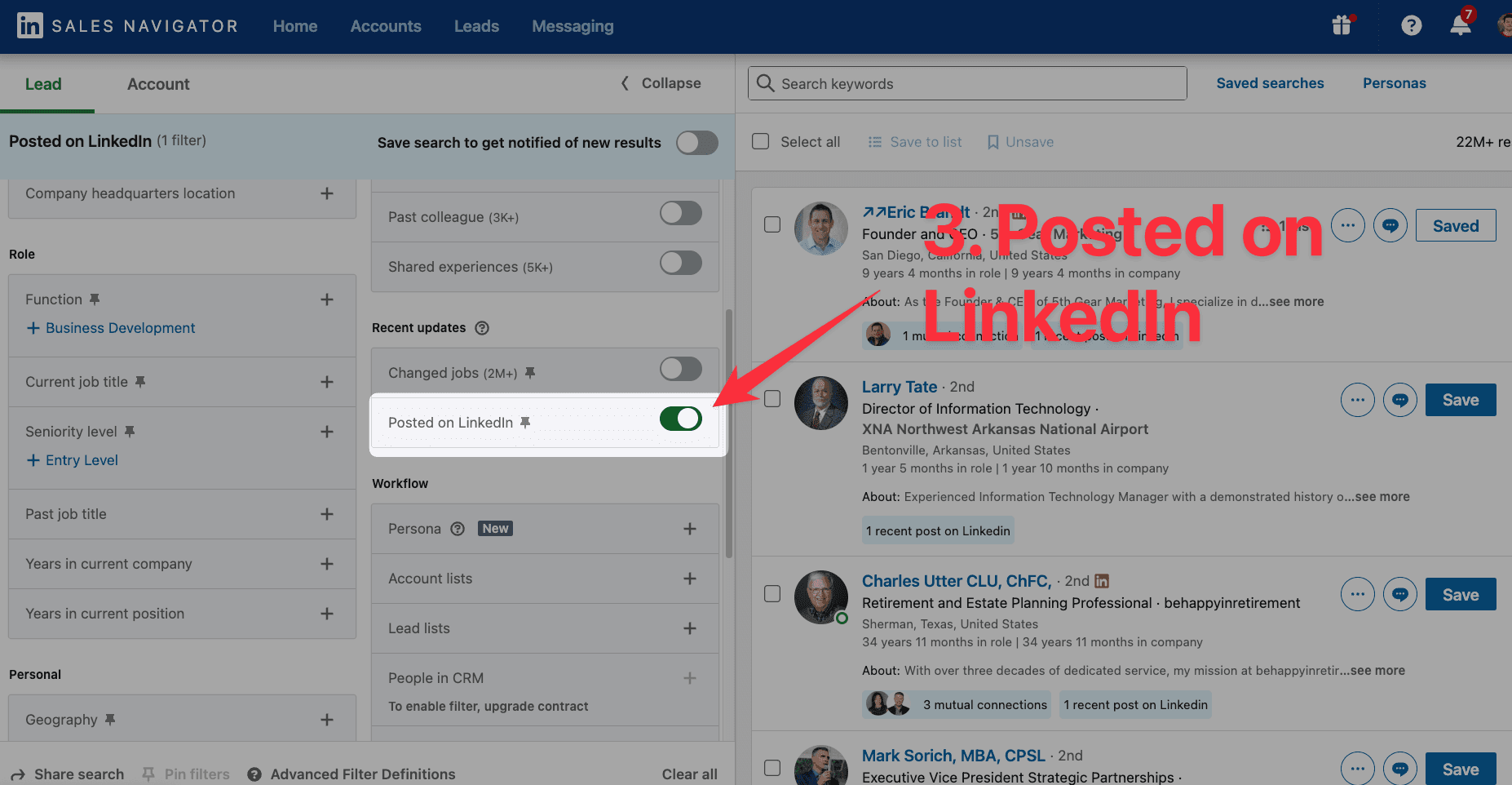Image resolution: width=1512 pixels, height=785 pixels.
Task: Click the pin icon beside Current job title
Action: click(x=140, y=382)
